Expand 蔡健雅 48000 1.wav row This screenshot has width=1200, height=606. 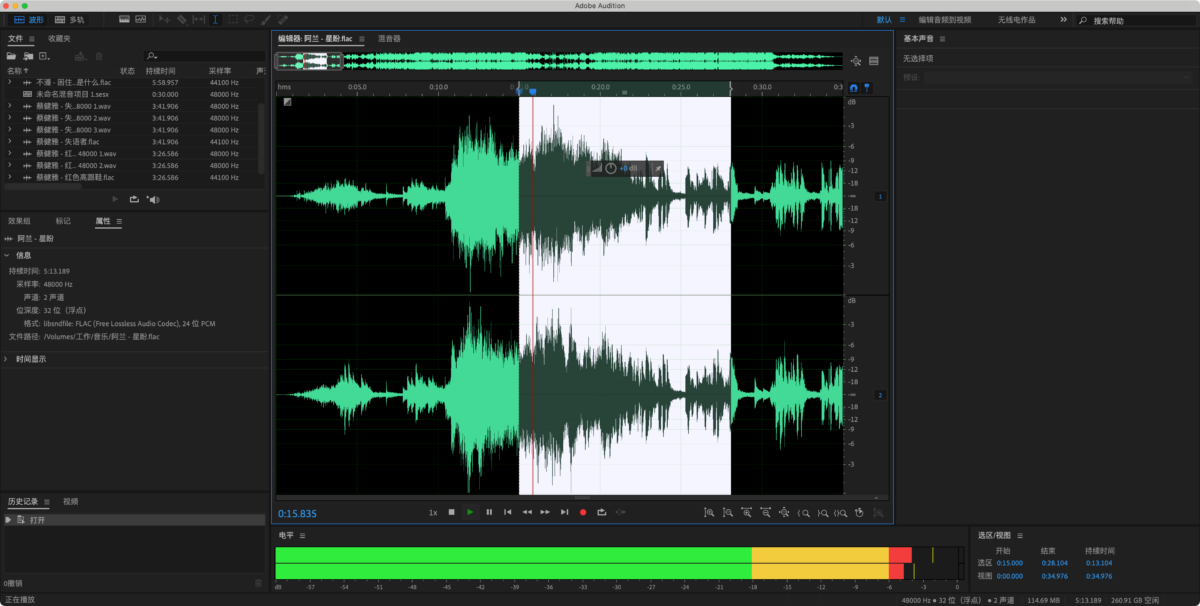pos(10,154)
